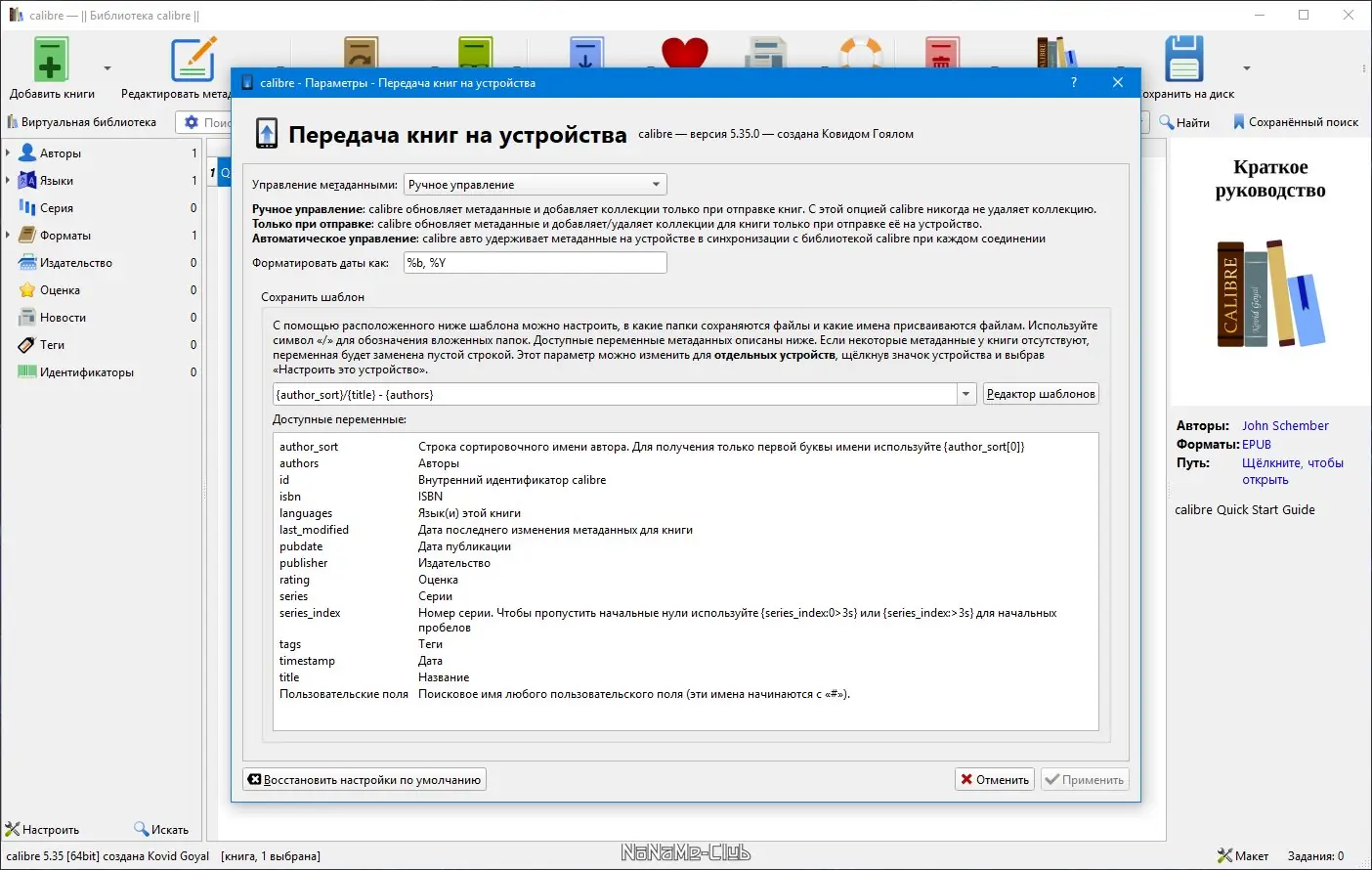
Task: Click the question mark help button in dialog title bar
Action: [1074, 83]
